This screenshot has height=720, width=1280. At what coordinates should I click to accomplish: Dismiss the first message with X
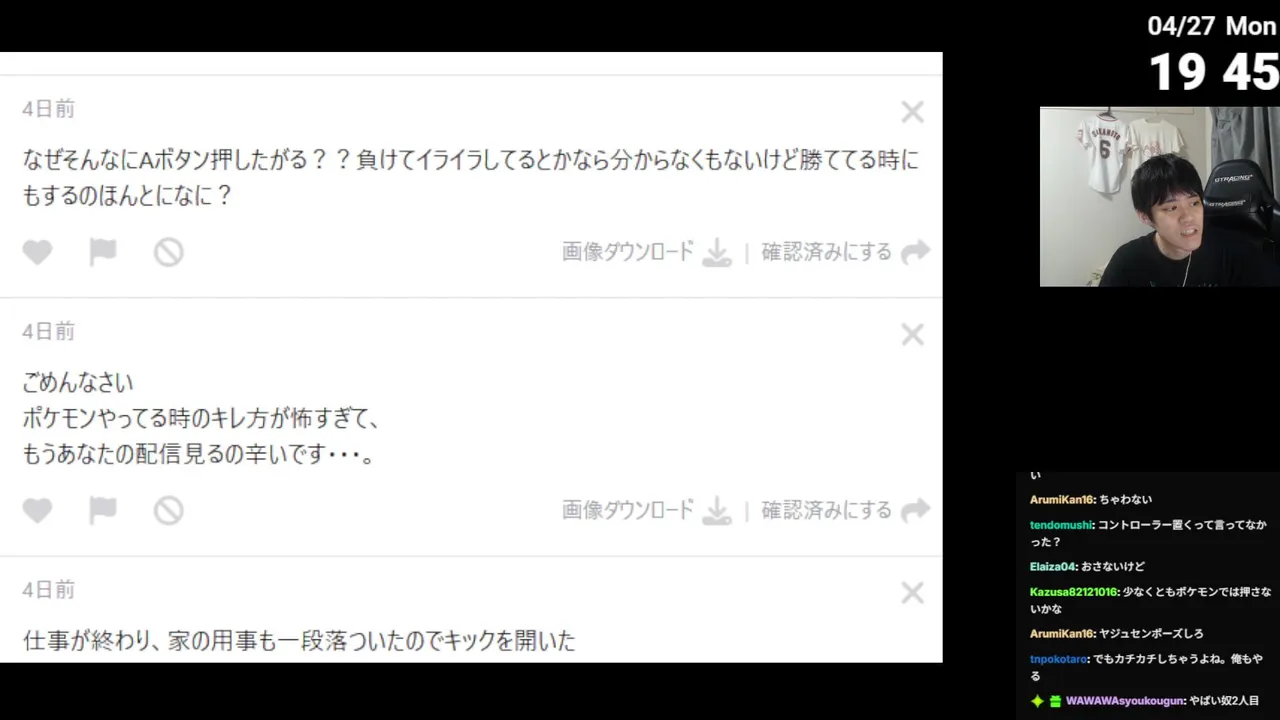(912, 112)
